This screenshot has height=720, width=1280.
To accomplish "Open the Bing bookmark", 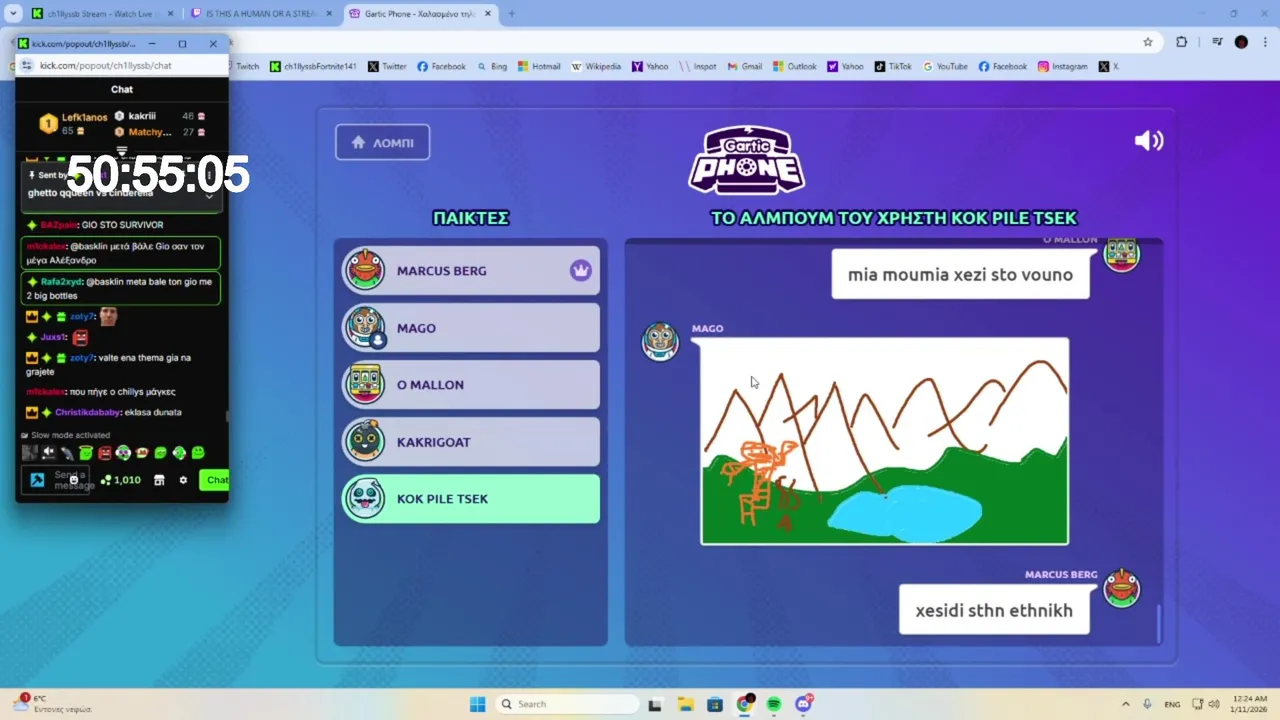I will coord(491,66).
